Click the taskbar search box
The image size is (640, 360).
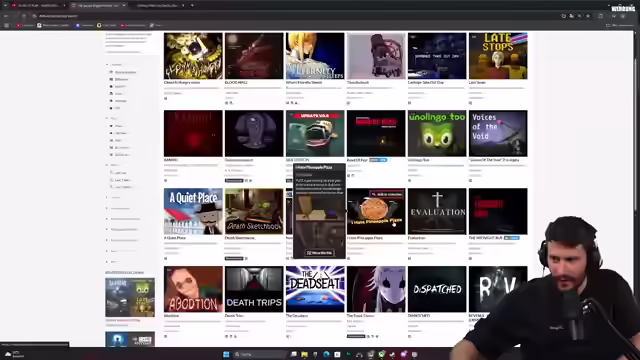260,354
